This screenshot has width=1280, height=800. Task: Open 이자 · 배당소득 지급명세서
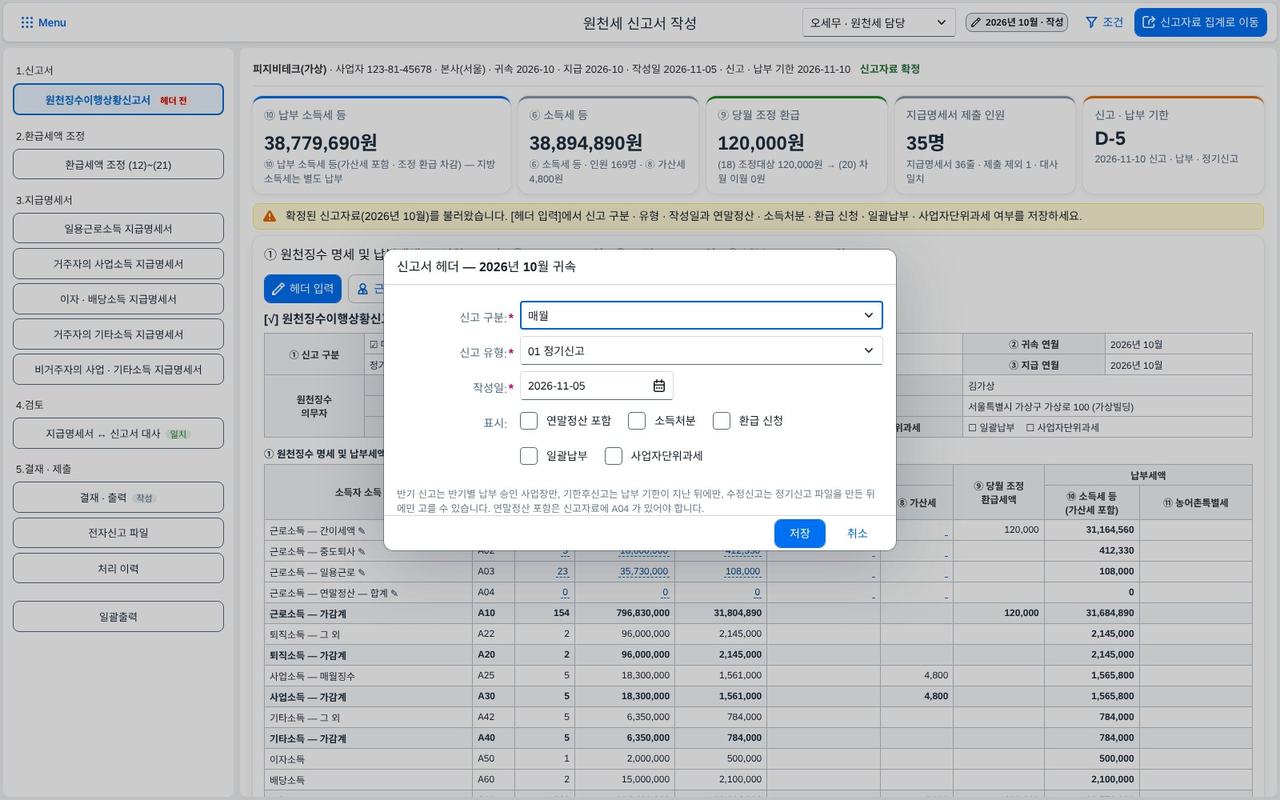(118, 299)
